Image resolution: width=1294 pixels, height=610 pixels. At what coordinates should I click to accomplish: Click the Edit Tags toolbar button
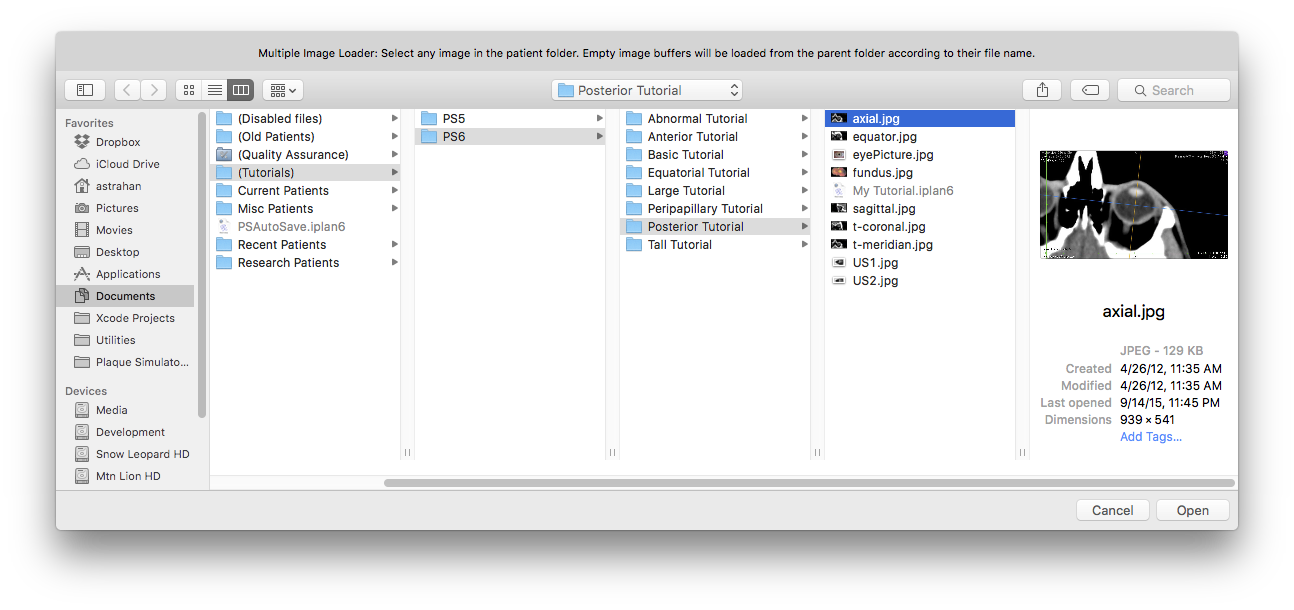(x=1090, y=90)
